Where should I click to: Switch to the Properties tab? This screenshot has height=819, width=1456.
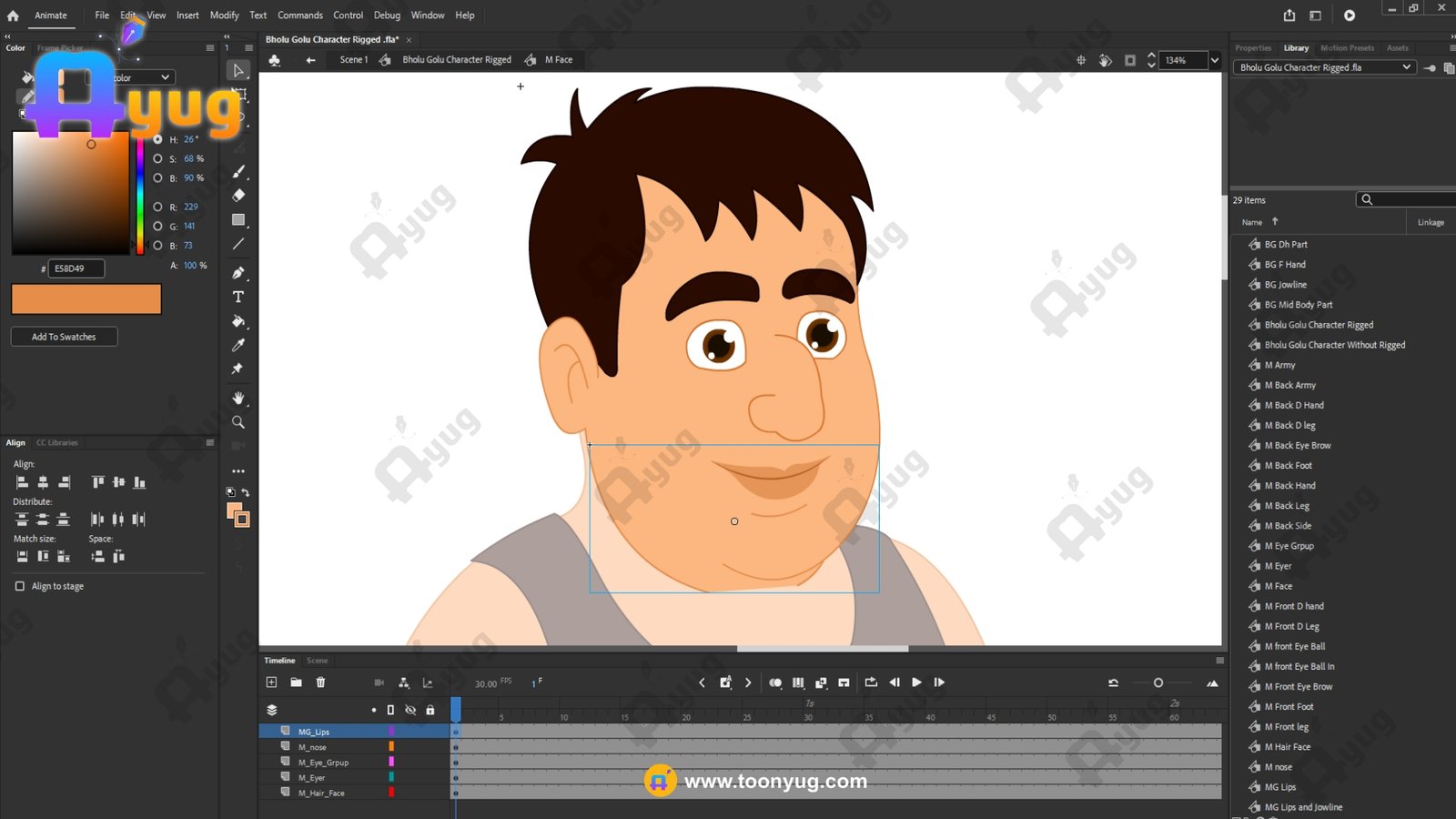(x=1252, y=48)
